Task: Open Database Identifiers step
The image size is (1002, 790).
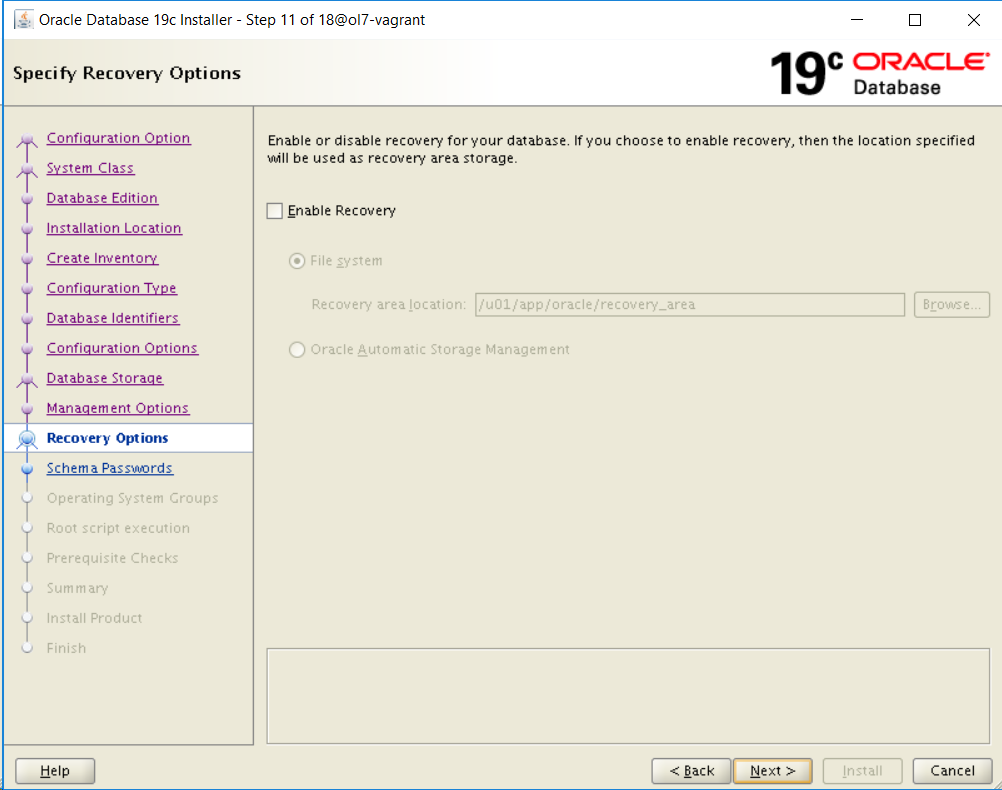Action: tap(112, 318)
